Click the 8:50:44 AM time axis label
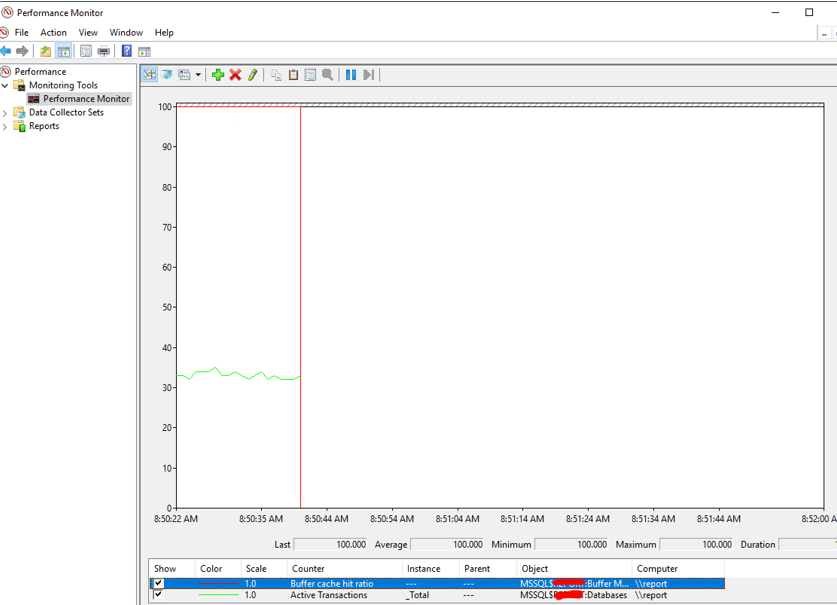 tap(326, 518)
